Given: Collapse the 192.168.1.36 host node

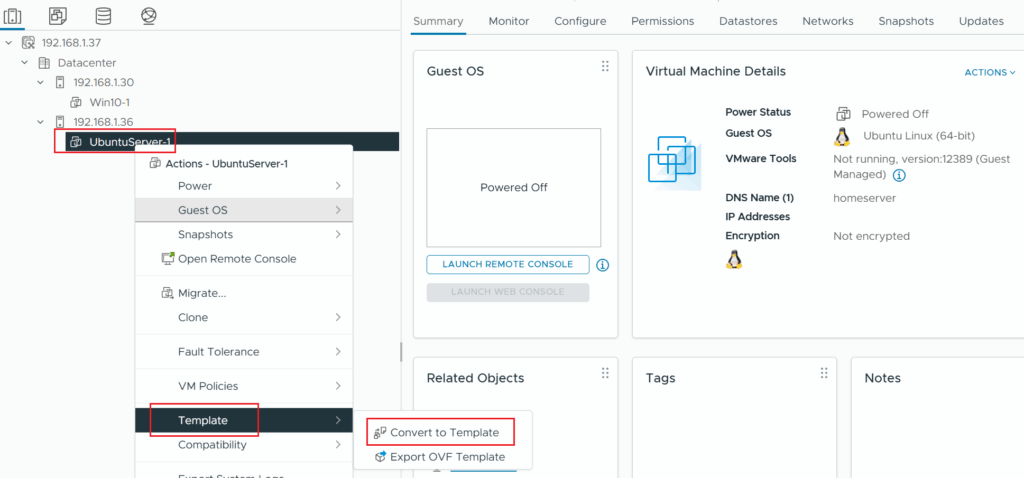Looking at the screenshot, I should (x=40, y=121).
